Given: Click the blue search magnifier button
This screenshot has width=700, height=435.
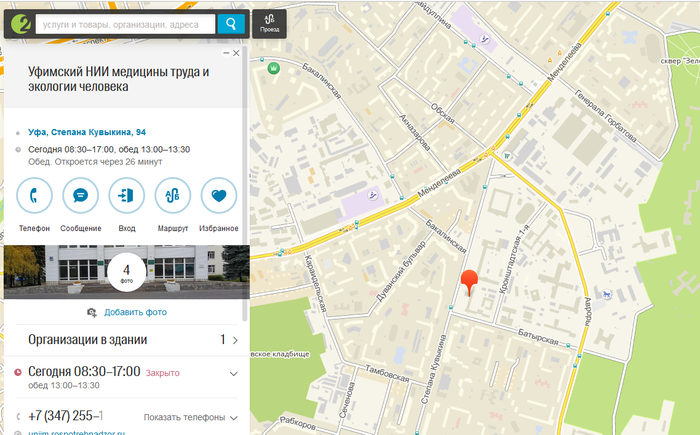Looking at the screenshot, I should 231,23.
